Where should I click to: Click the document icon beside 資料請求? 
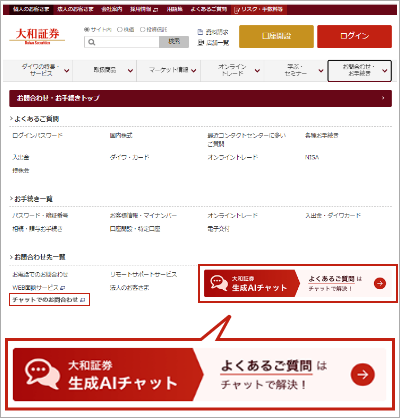point(200,32)
